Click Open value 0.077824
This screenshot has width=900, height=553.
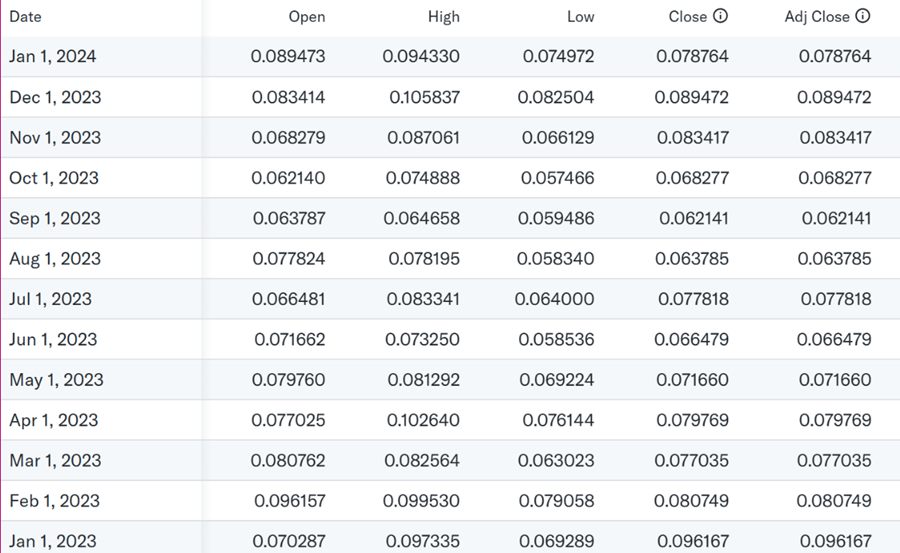pos(289,258)
